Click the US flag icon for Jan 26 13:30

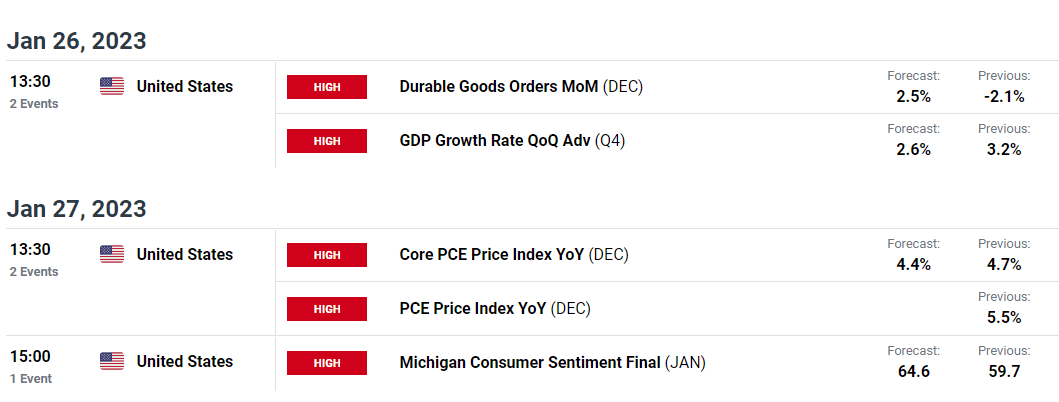pyautogui.click(x=112, y=86)
